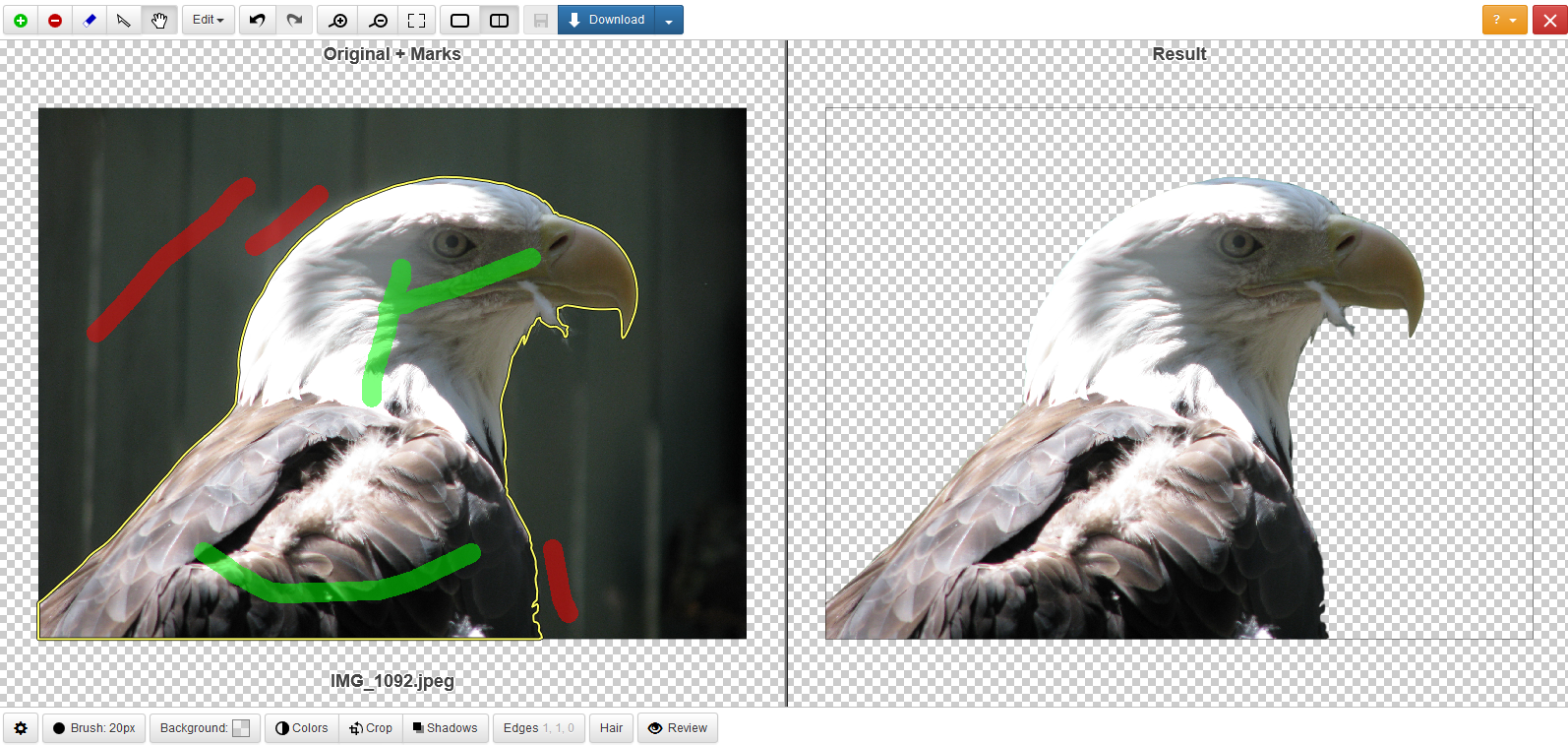Fit image to the view
This screenshot has height=745, width=1568.
pyautogui.click(x=416, y=20)
